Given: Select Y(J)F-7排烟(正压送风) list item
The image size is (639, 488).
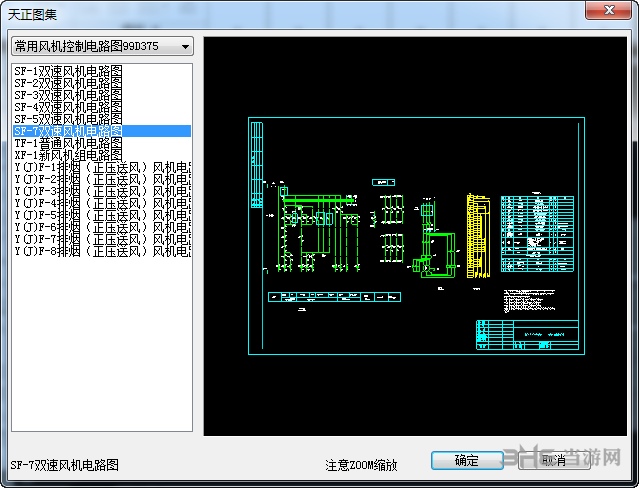Looking at the screenshot, I should [100, 239].
